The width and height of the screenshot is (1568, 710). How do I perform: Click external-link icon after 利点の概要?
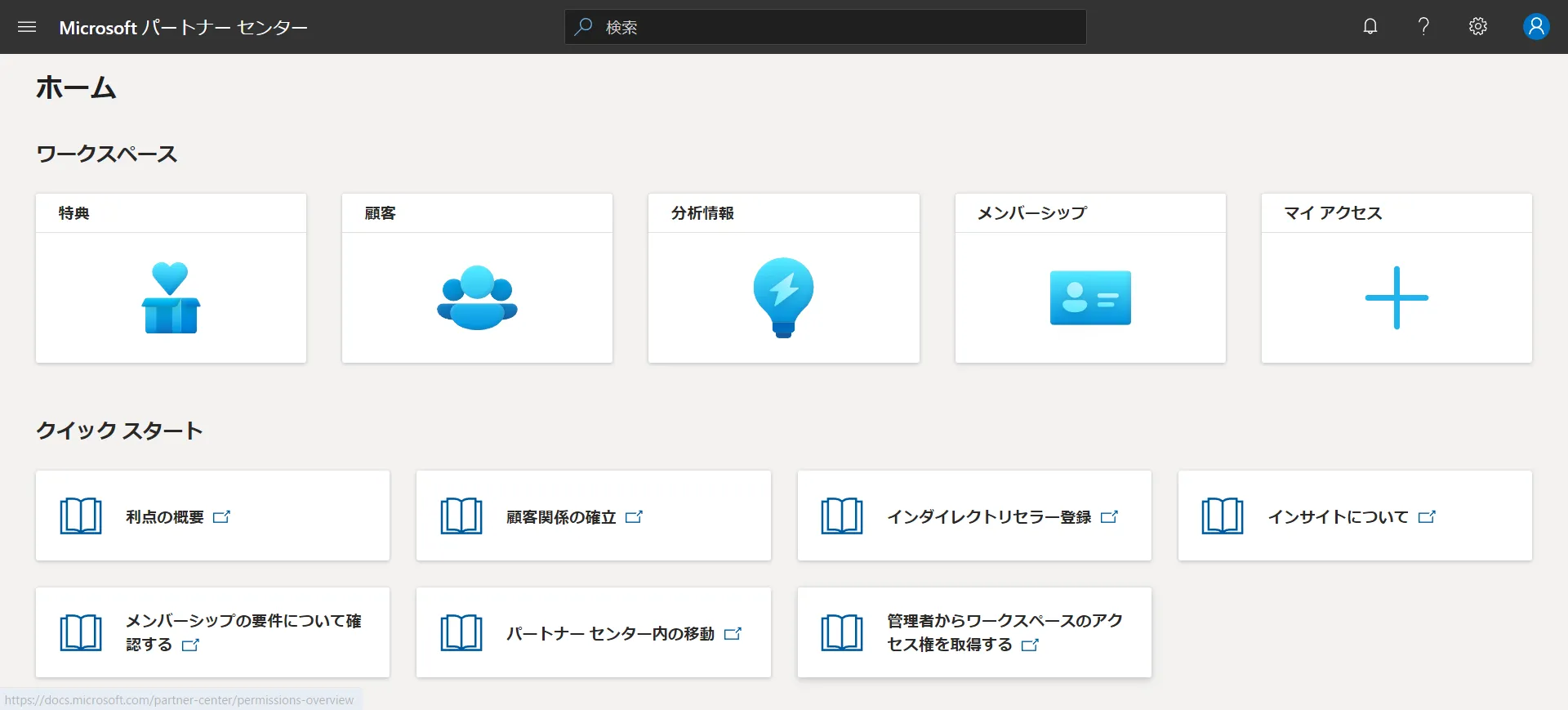[222, 516]
